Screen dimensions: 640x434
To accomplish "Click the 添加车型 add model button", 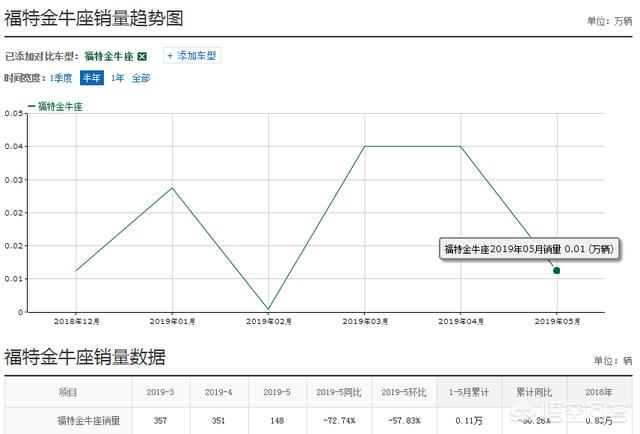I will tap(193, 56).
